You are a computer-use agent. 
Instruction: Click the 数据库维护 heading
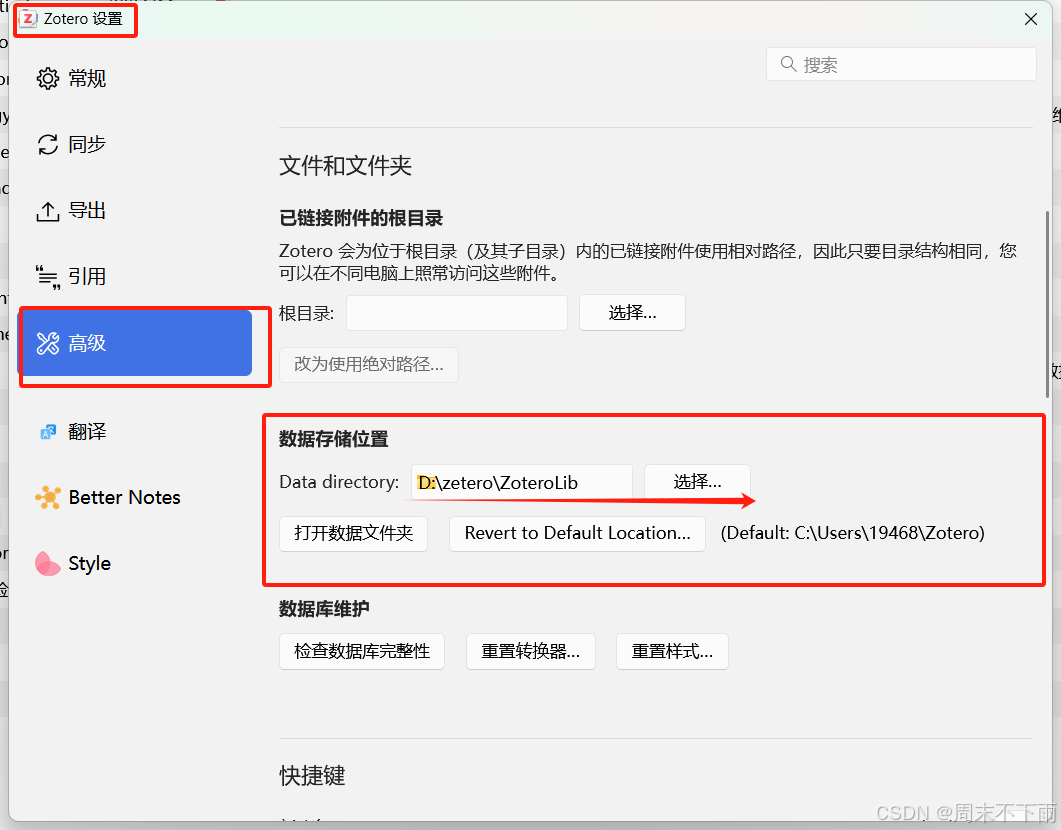[x=324, y=609]
